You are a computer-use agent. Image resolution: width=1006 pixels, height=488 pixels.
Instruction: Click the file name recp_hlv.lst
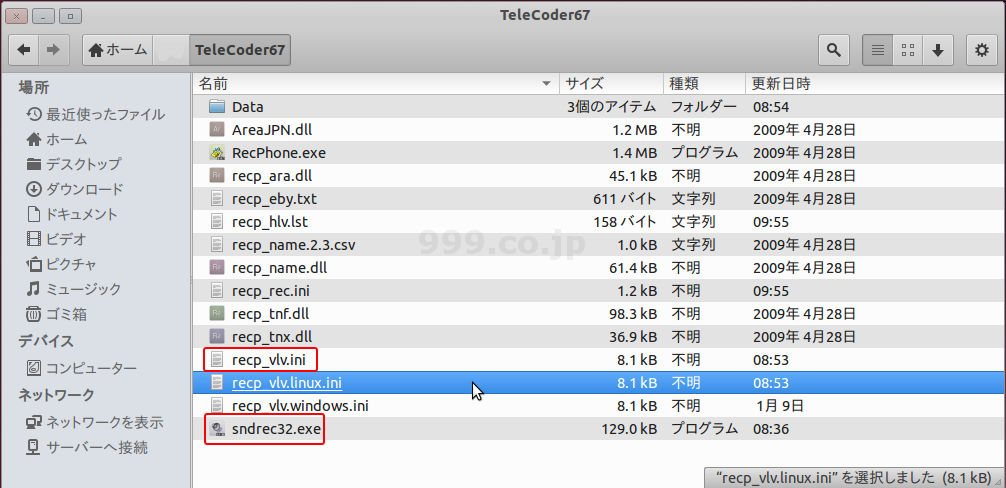pyautogui.click(x=270, y=222)
